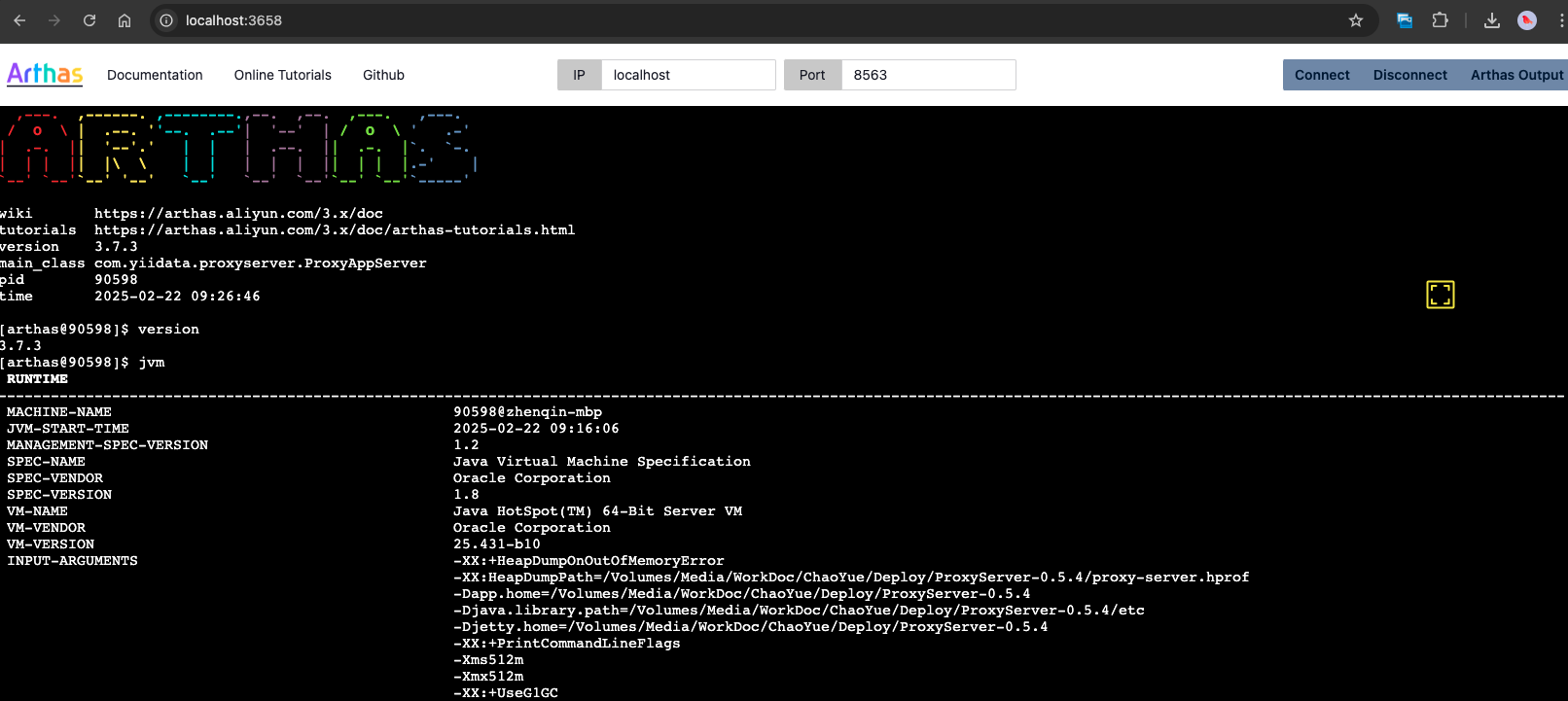The image size is (1568, 701).
Task: Click the RUNTIME section heading
Action: (37, 378)
